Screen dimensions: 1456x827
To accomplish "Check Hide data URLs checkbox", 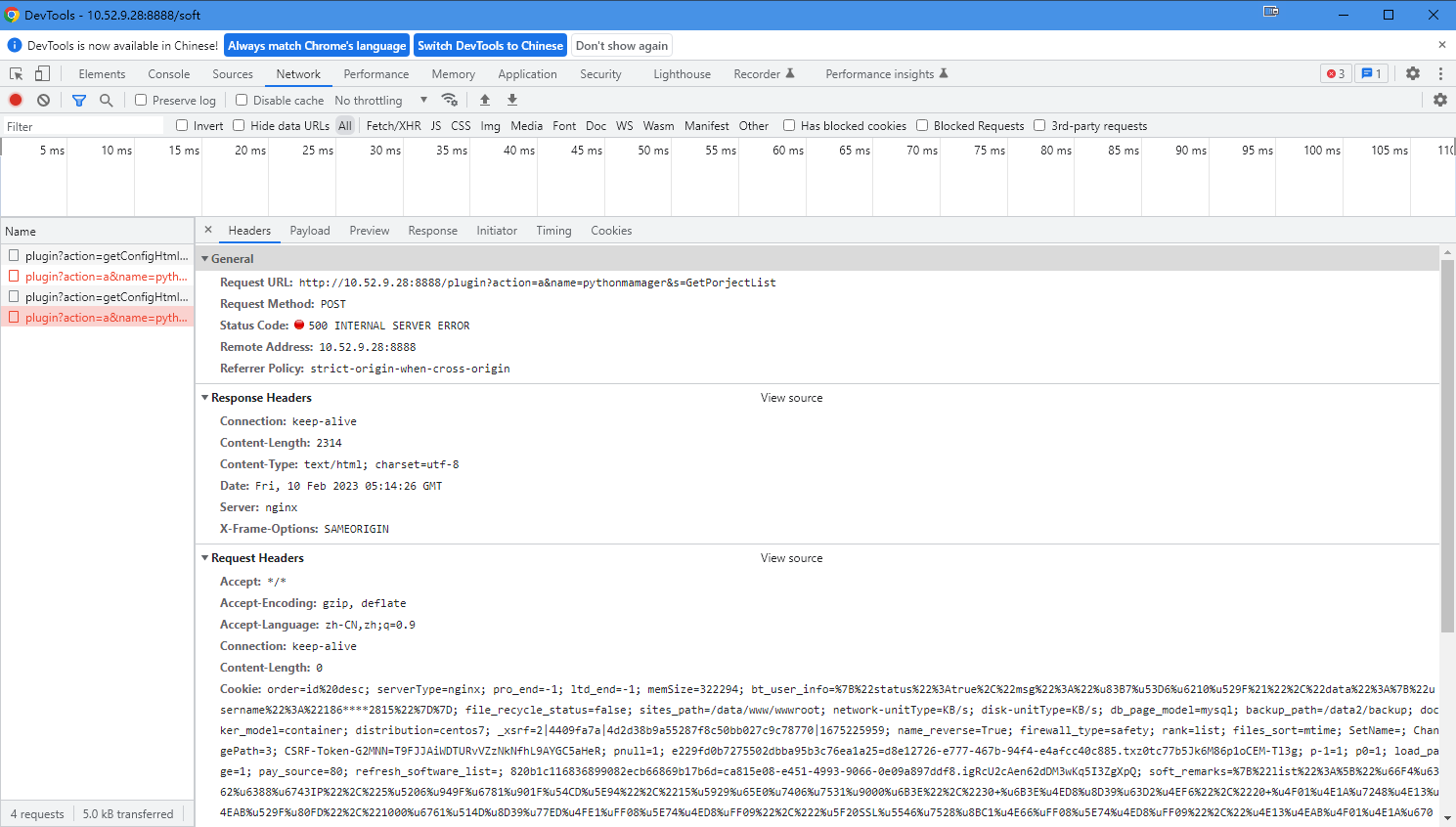I will (x=239, y=125).
